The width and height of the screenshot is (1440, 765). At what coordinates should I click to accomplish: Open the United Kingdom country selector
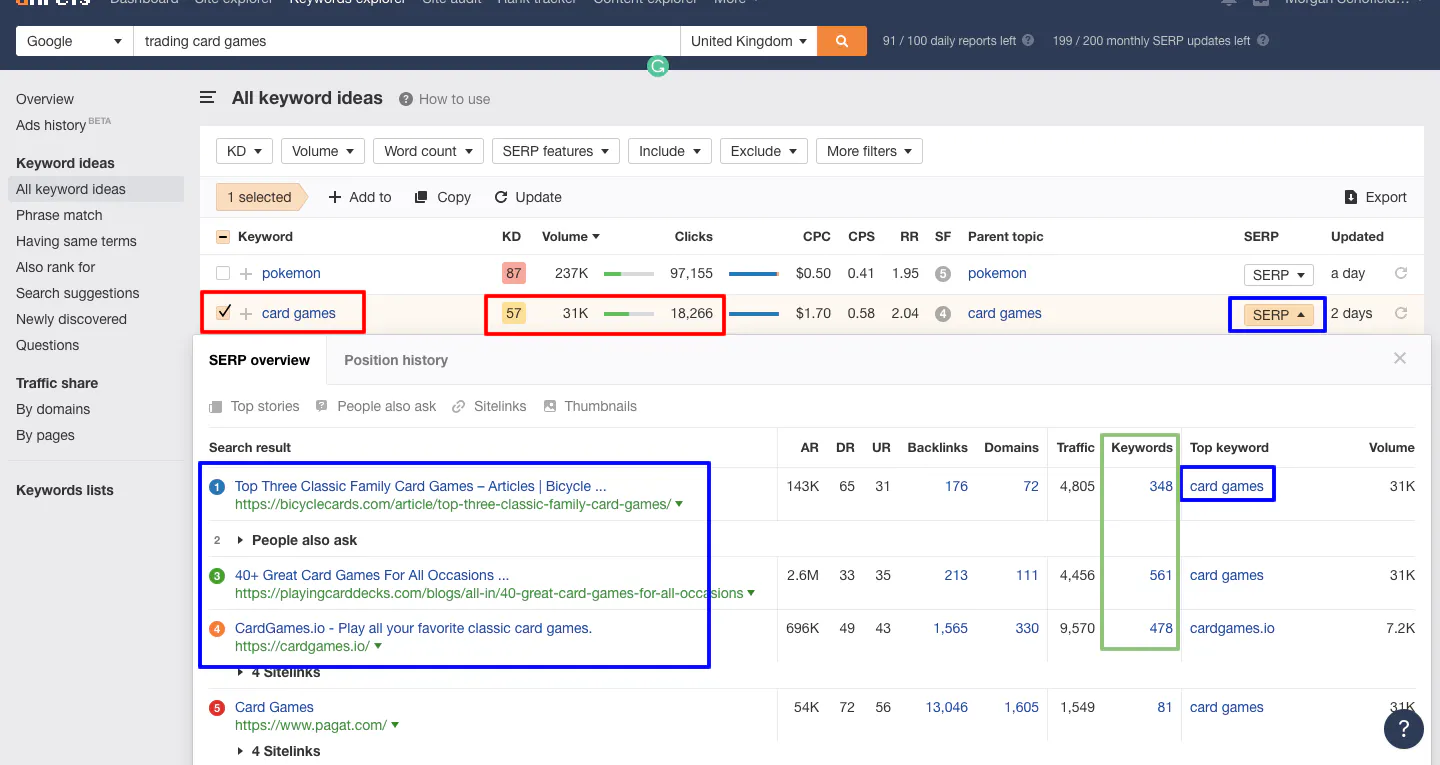tap(748, 42)
